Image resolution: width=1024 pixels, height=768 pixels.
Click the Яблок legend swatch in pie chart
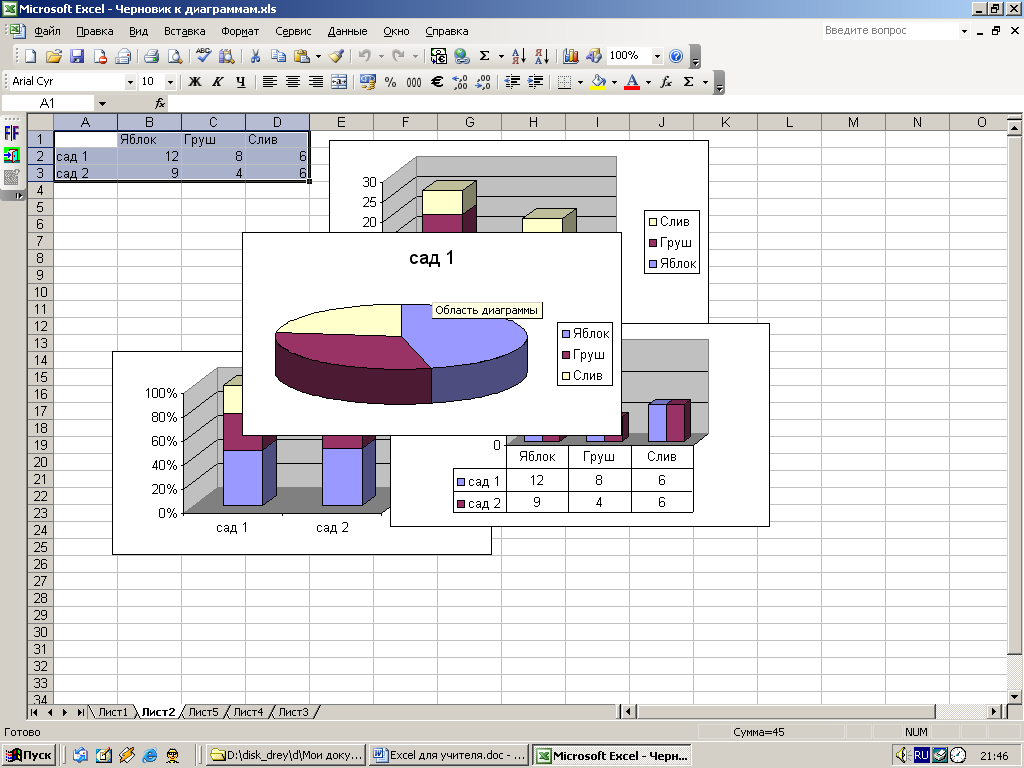(566, 334)
